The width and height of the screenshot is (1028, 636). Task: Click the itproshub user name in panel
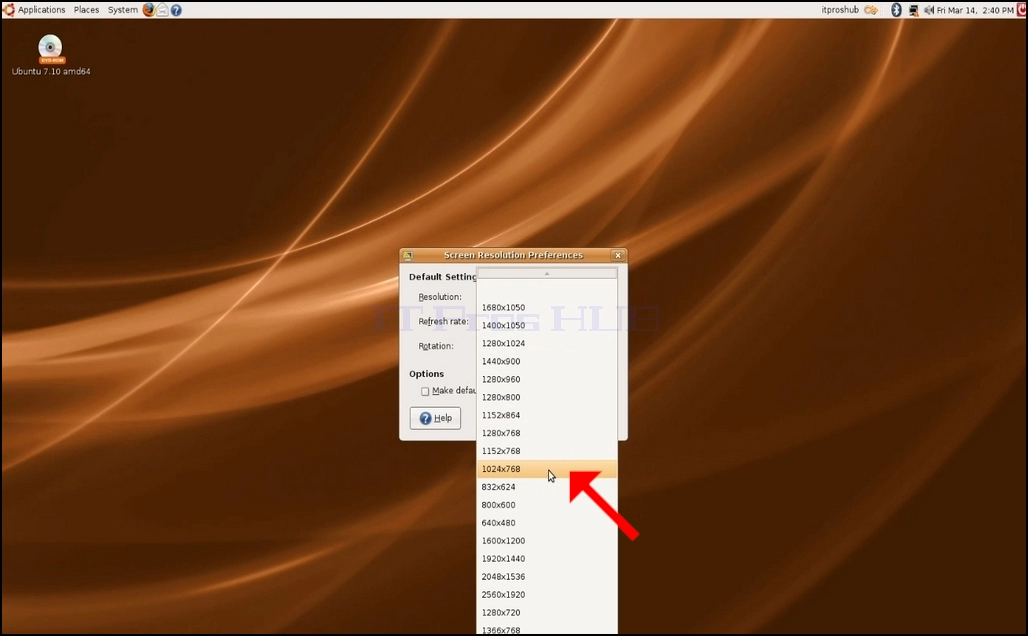(840, 10)
